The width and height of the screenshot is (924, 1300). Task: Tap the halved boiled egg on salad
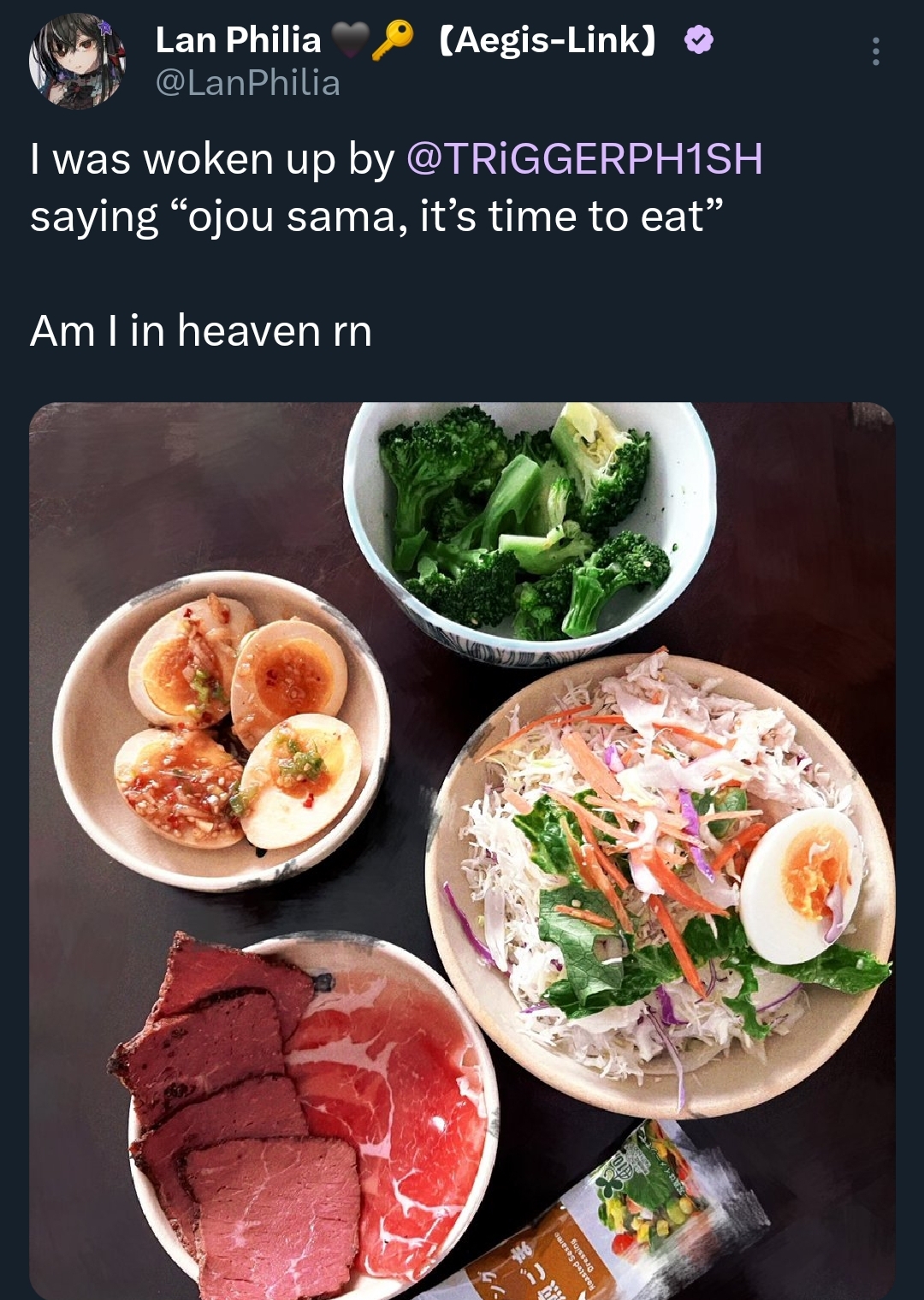pos(802,886)
